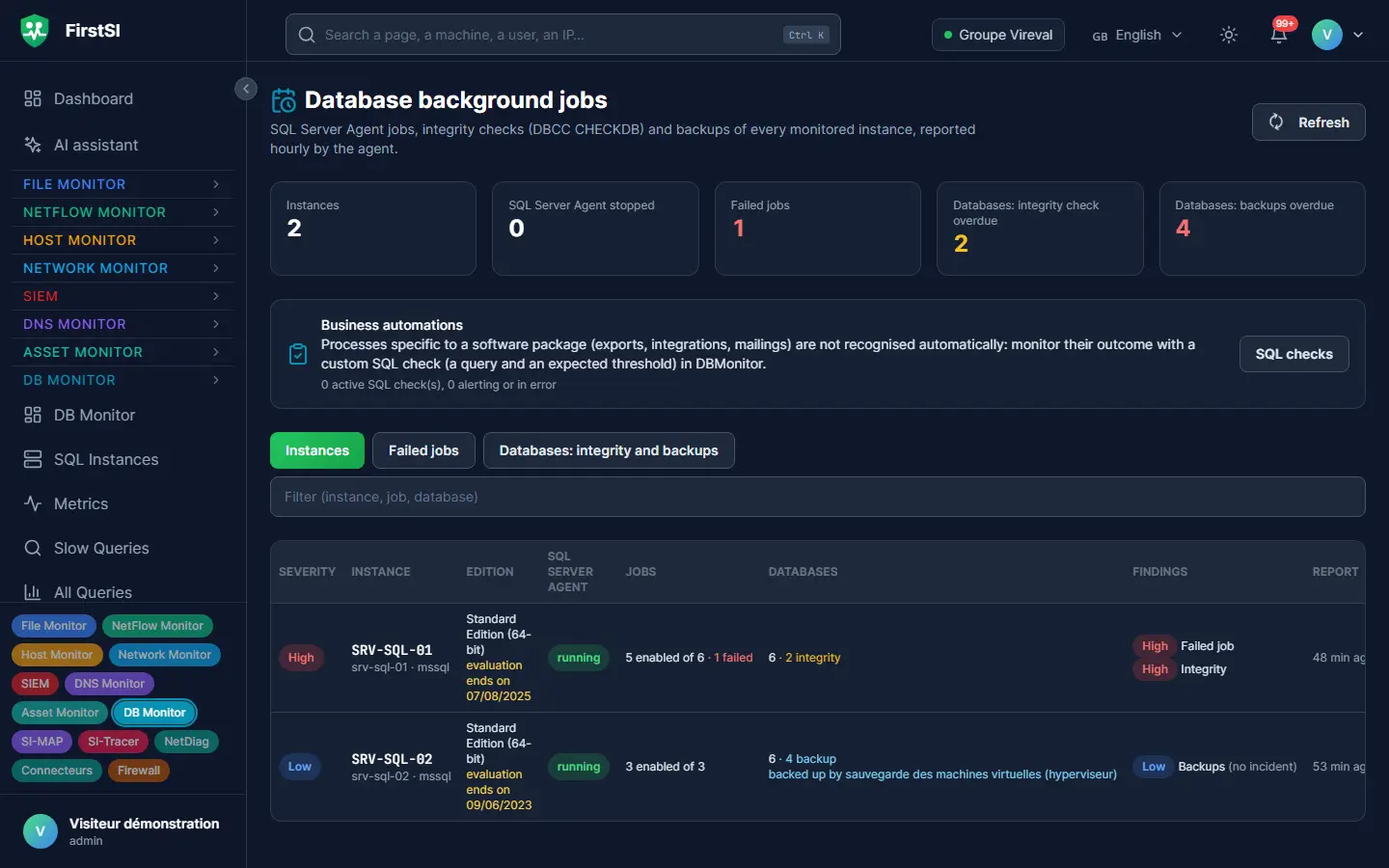Click the Groupe Vireval organization button
The height and width of the screenshot is (868, 1389).
click(x=998, y=35)
